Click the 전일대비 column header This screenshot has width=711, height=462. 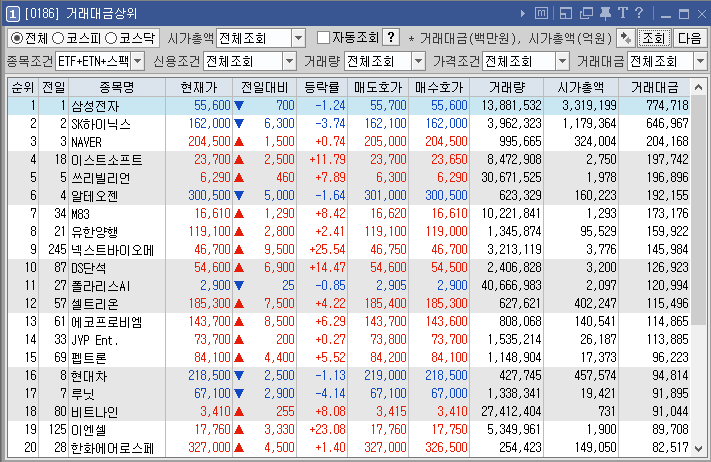point(264,87)
